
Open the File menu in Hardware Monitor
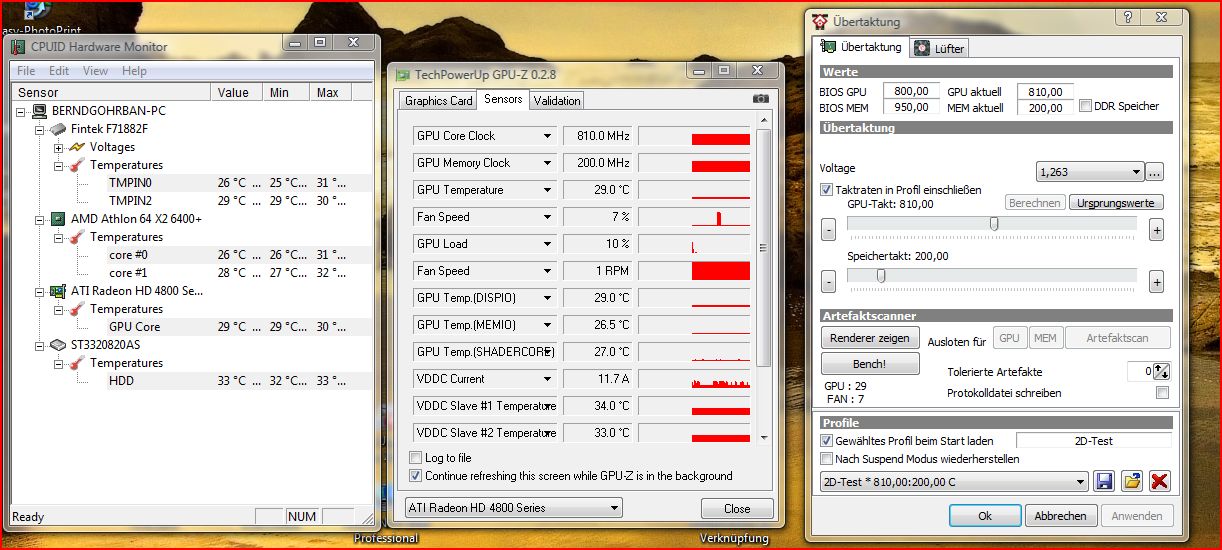click(26, 71)
